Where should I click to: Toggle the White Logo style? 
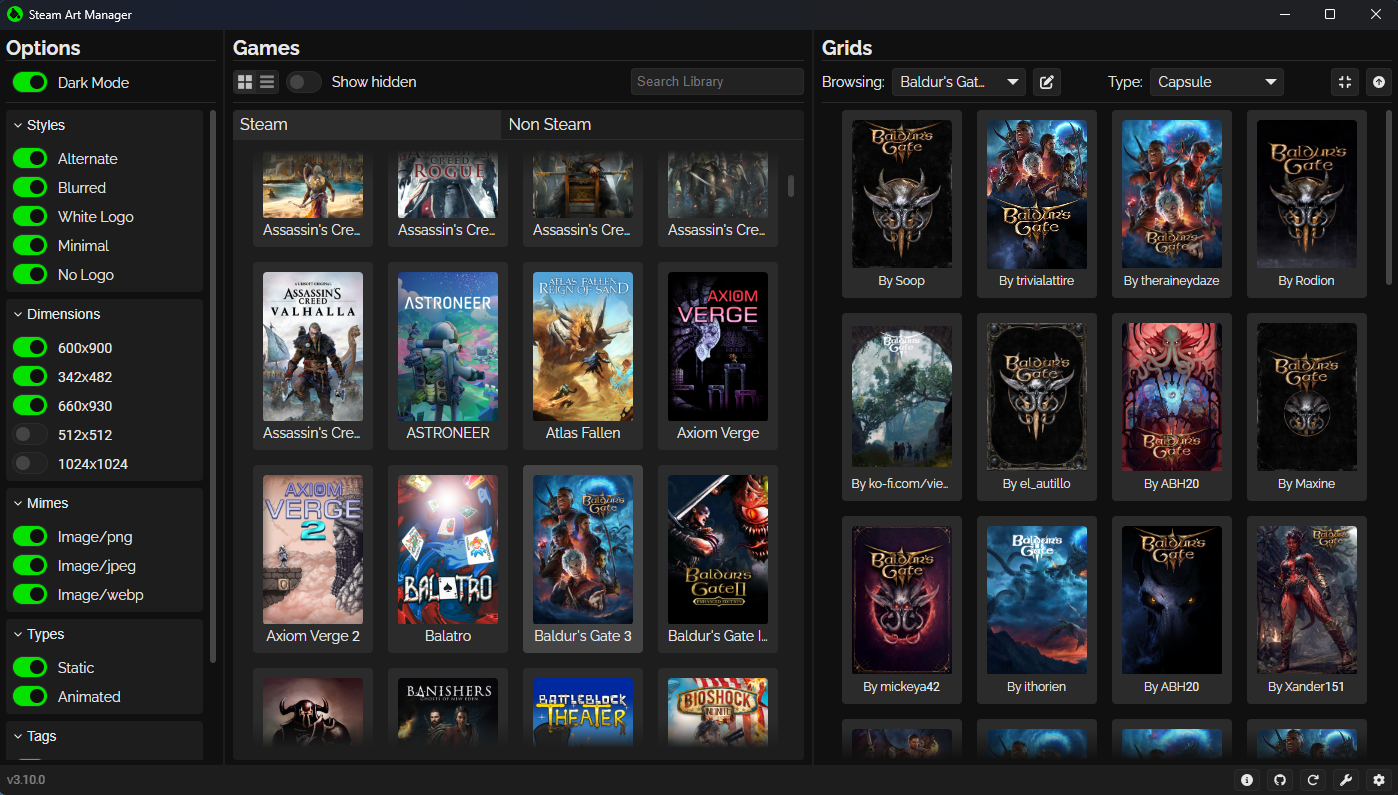coord(30,217)
